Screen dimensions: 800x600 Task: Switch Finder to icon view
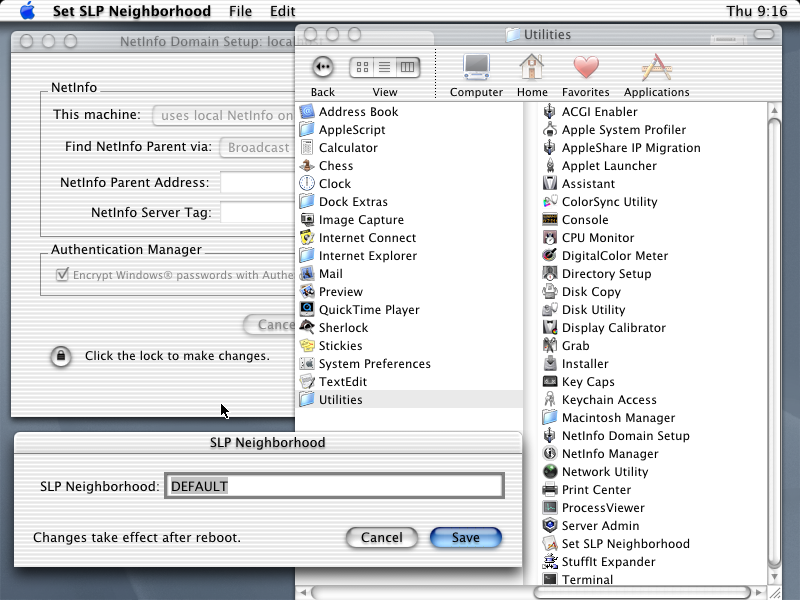point(362,67)
